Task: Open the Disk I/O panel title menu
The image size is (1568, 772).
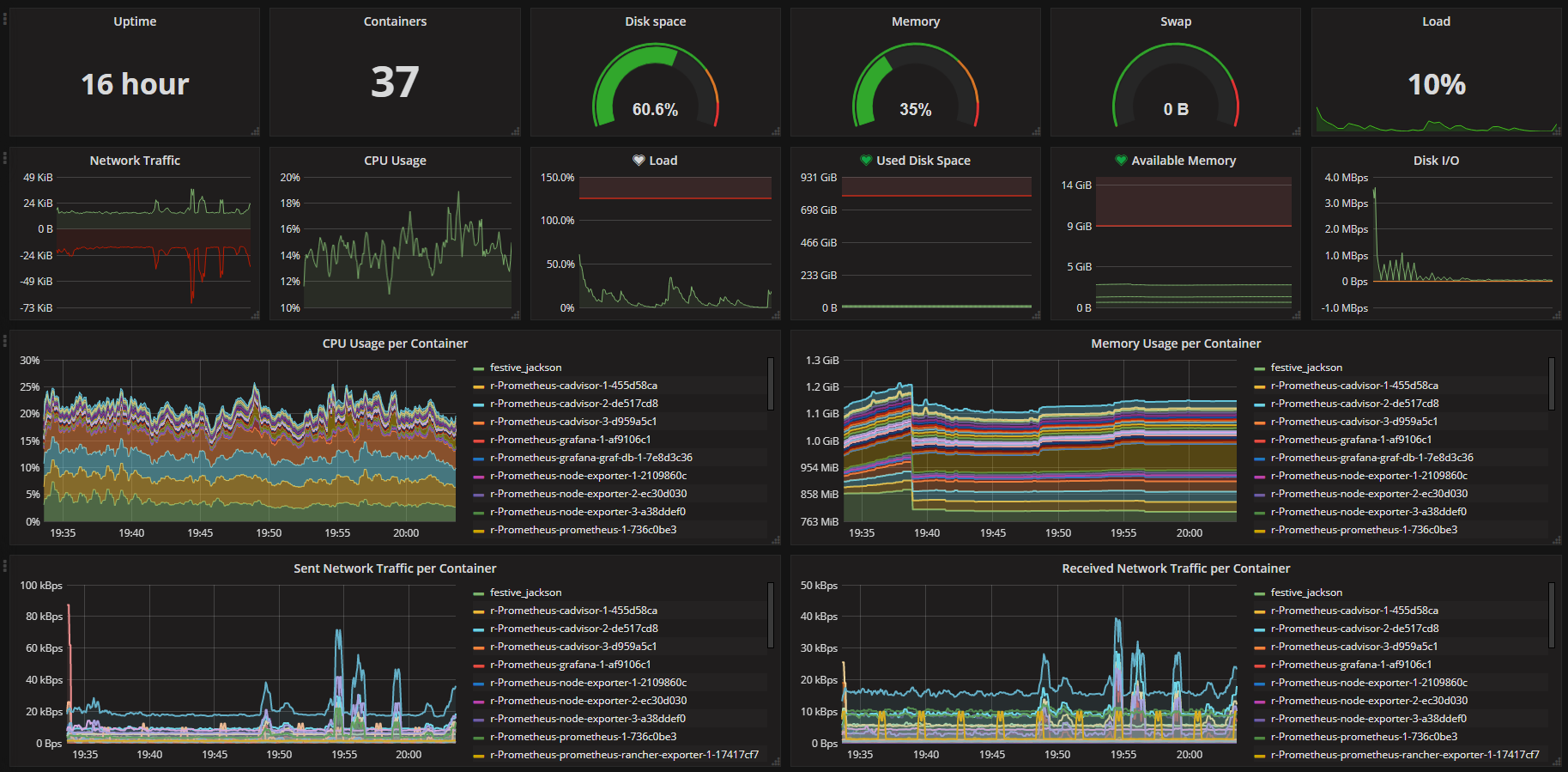Action: [1436, 161]
